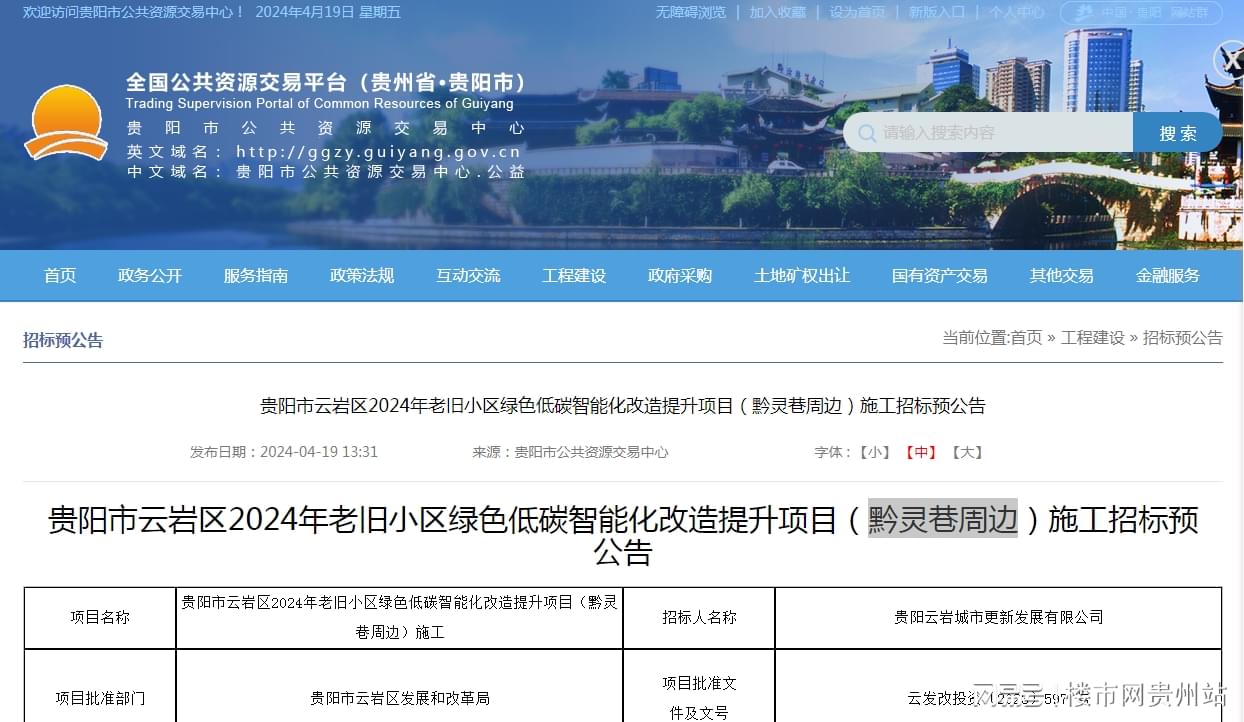Open the 中国·贵阳 网站群 button
The image size is (1244, 722).
point(1141,13)
